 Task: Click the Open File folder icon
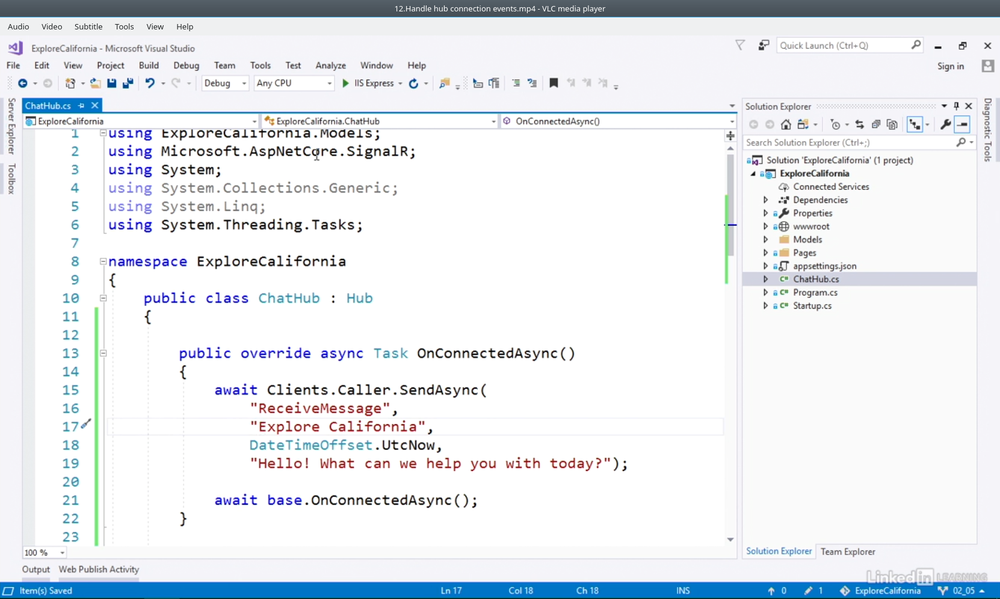(x=95, y=83)
